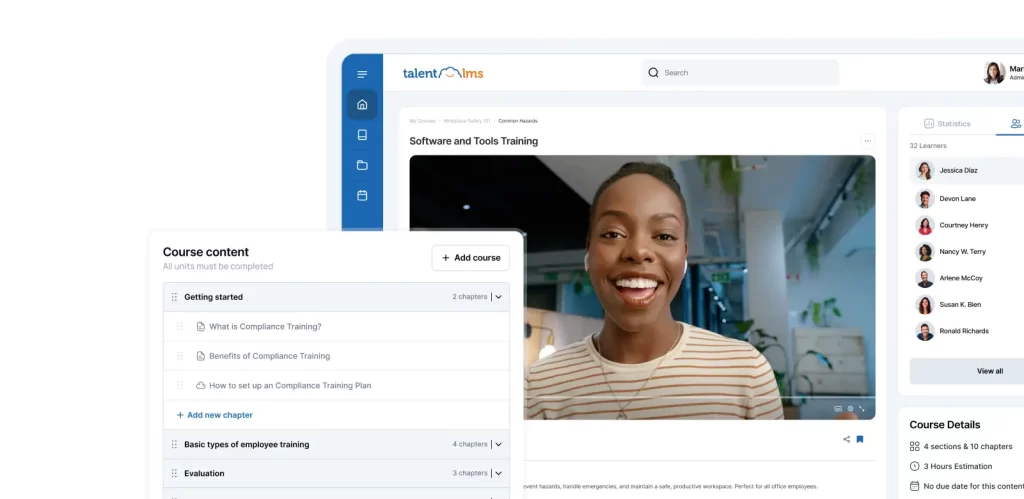Click the search magnifier icon
1024x499 pixels.
[653, 72]
